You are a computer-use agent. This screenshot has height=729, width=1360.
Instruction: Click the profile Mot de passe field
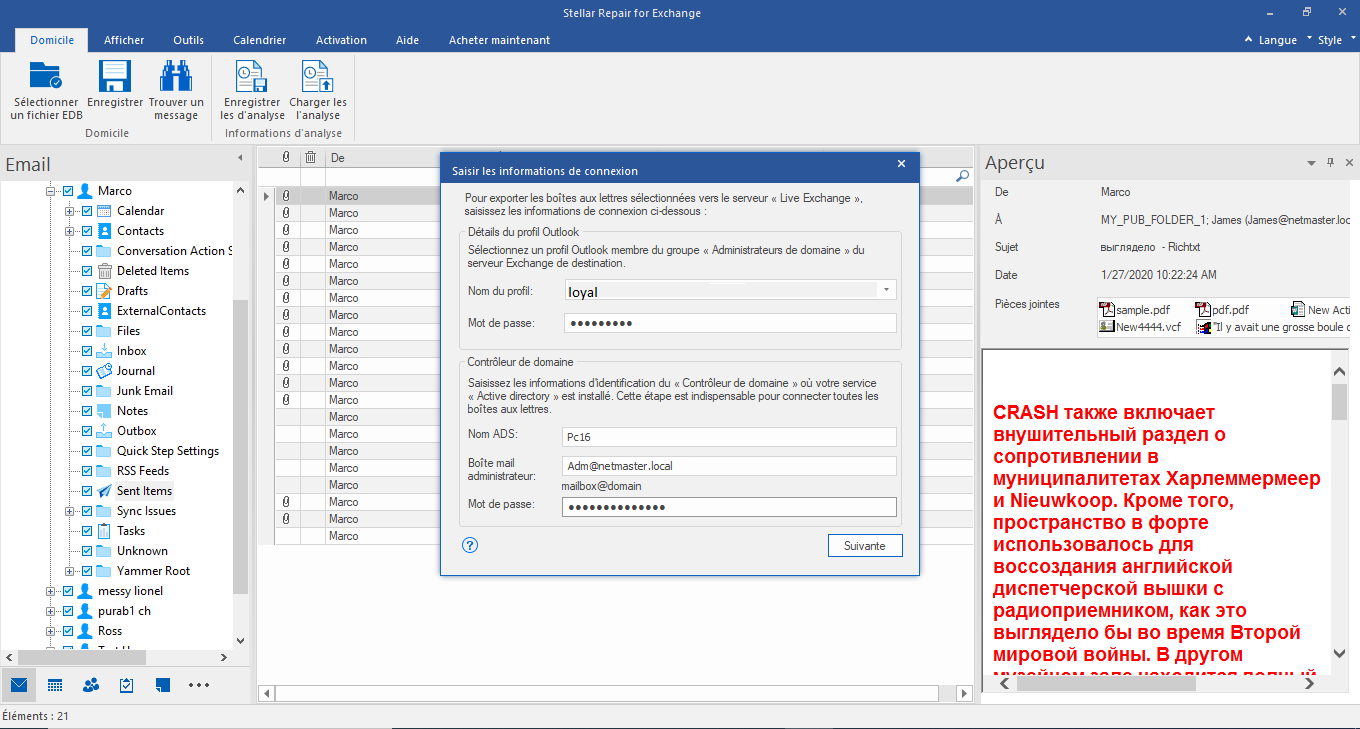[729, 323]
